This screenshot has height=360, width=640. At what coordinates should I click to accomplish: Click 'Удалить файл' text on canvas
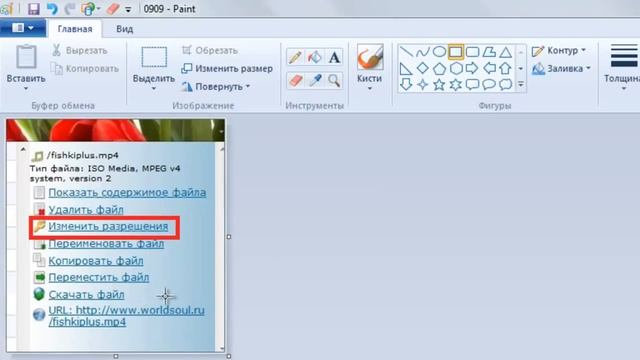(x=86, y=210)
